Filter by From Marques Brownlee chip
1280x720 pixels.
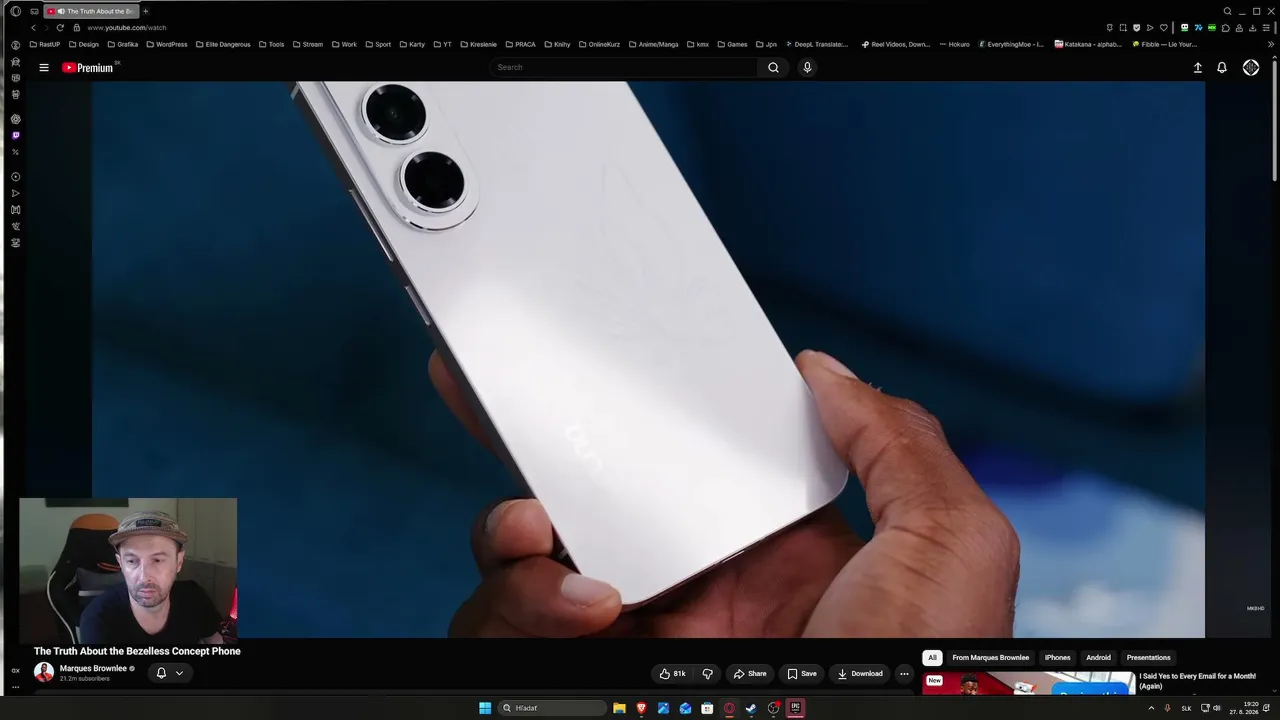990,658
